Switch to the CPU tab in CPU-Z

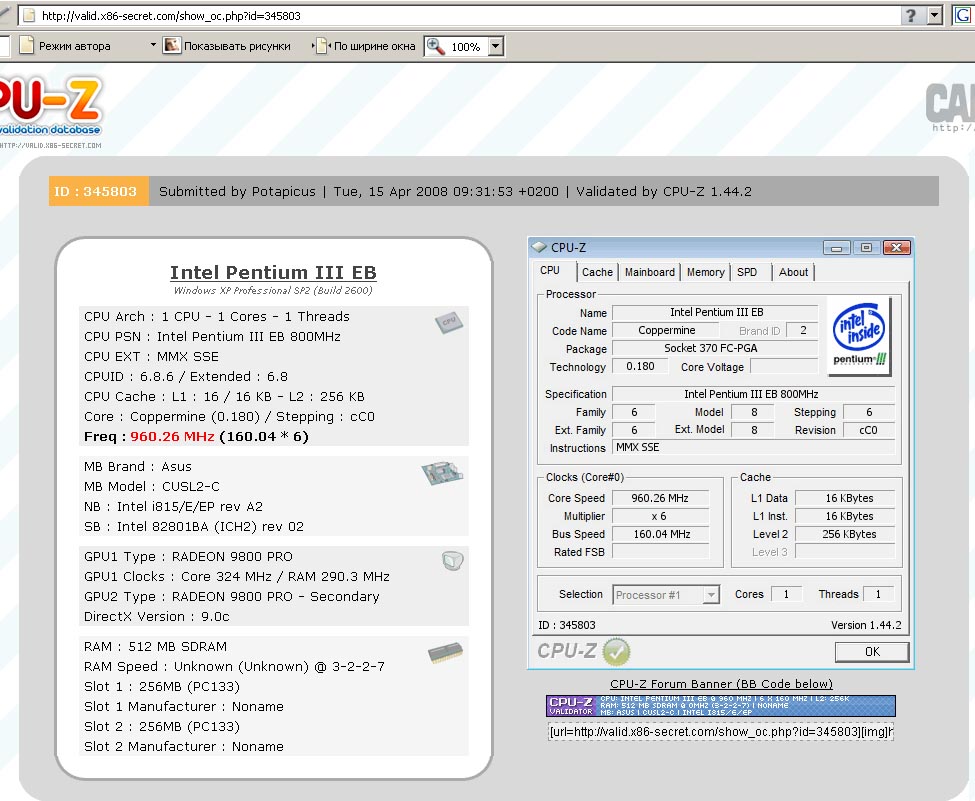coord(550,271)
